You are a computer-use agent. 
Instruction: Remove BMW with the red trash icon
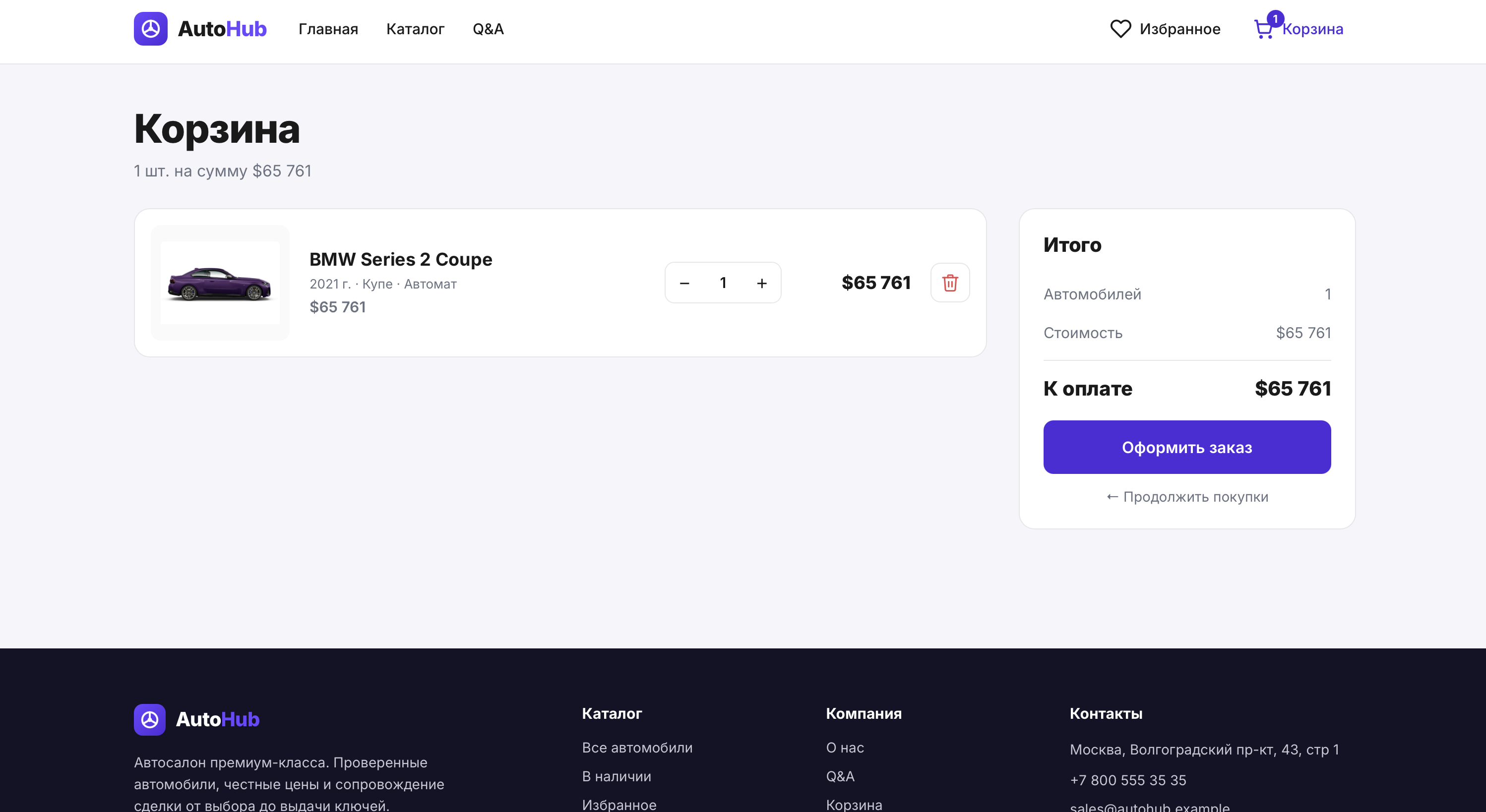click(949, 283)
